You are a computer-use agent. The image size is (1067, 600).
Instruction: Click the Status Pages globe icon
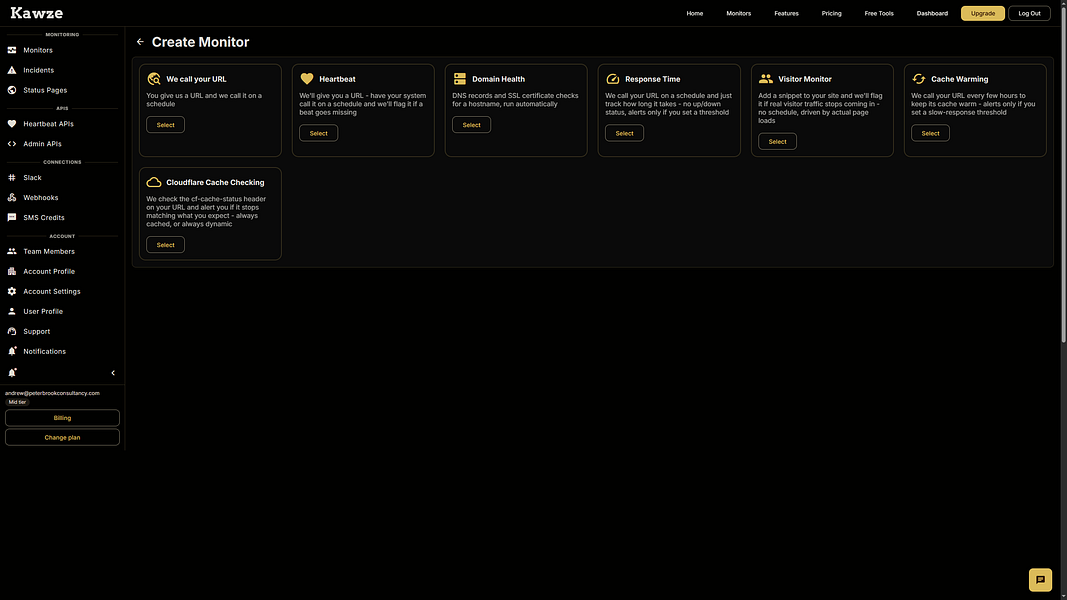(x=12, y=90)
